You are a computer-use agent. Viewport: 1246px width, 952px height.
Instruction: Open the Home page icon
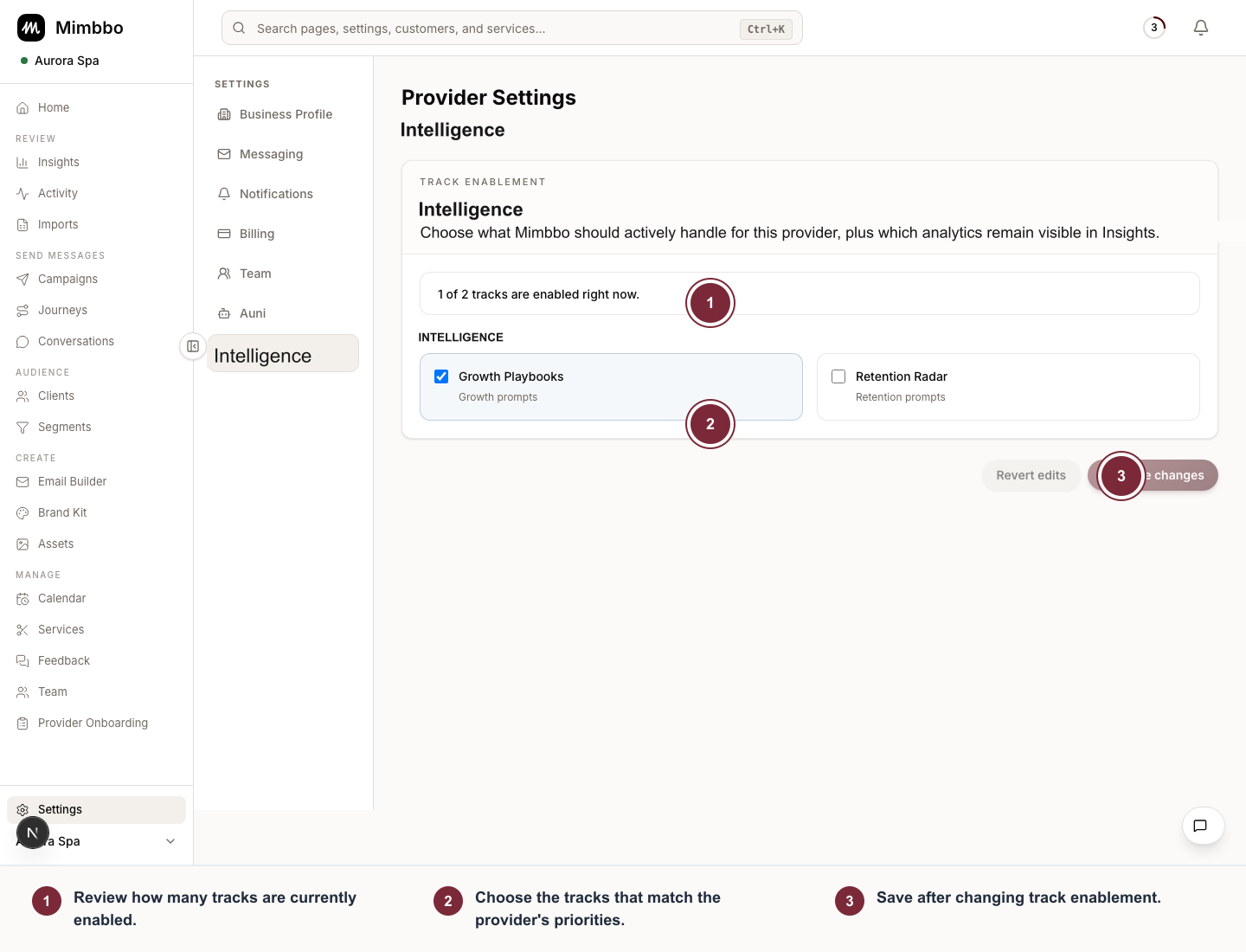point(22,108)
